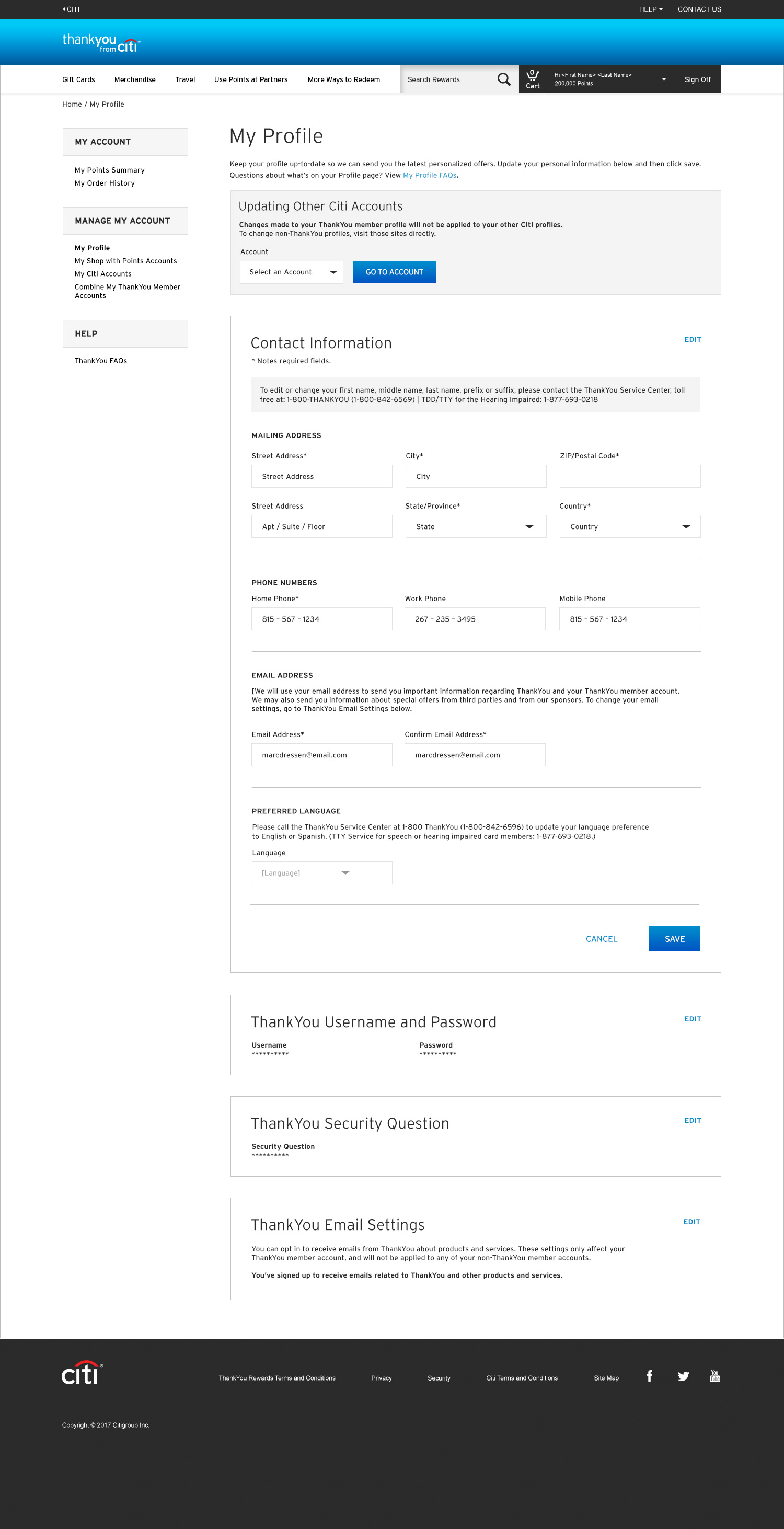Click the Mobile Phone field
Screen dimensions: 784x1529
coord(629,619)
